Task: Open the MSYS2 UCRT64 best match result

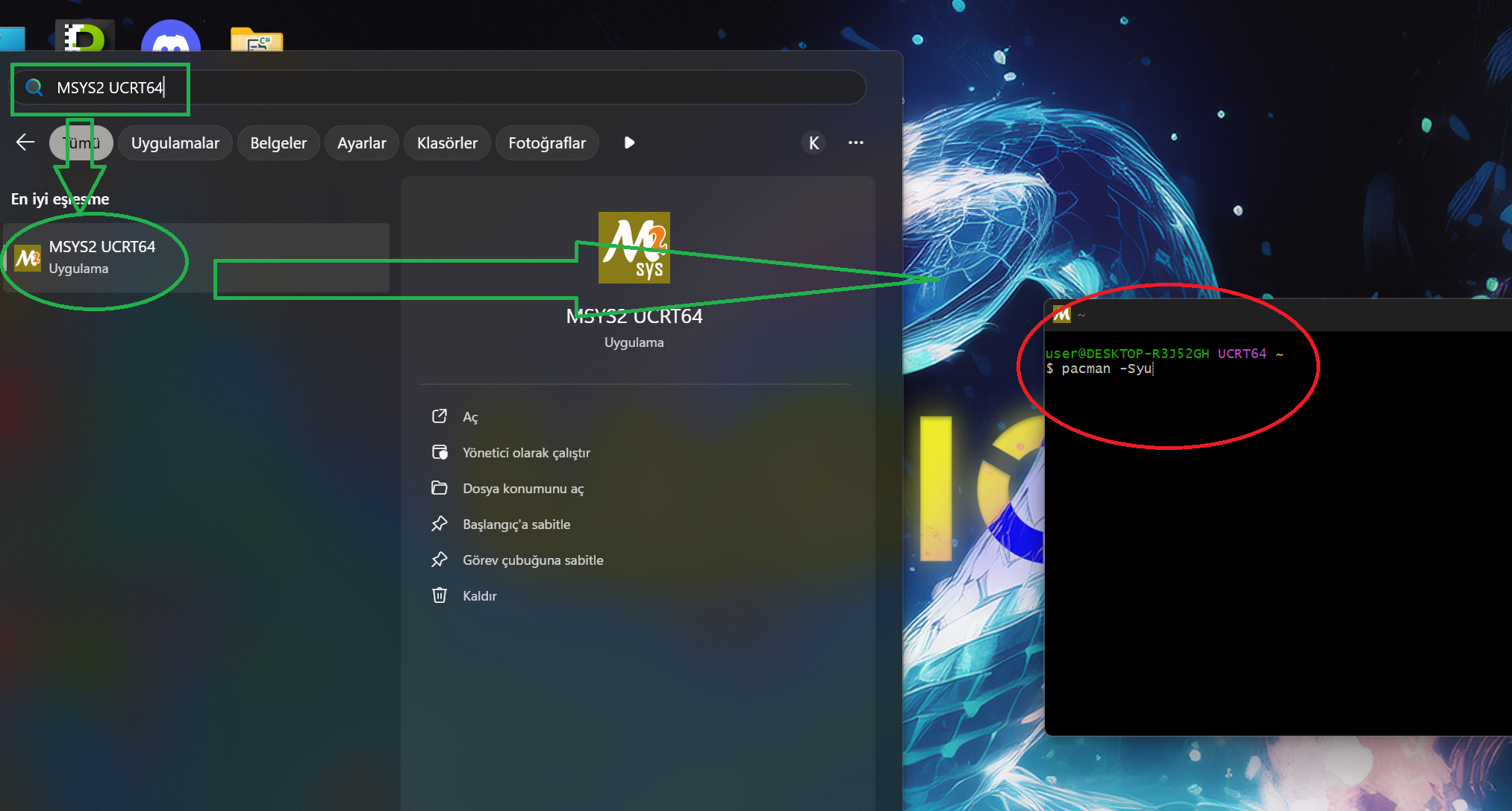Action: [x=196, y=257]
